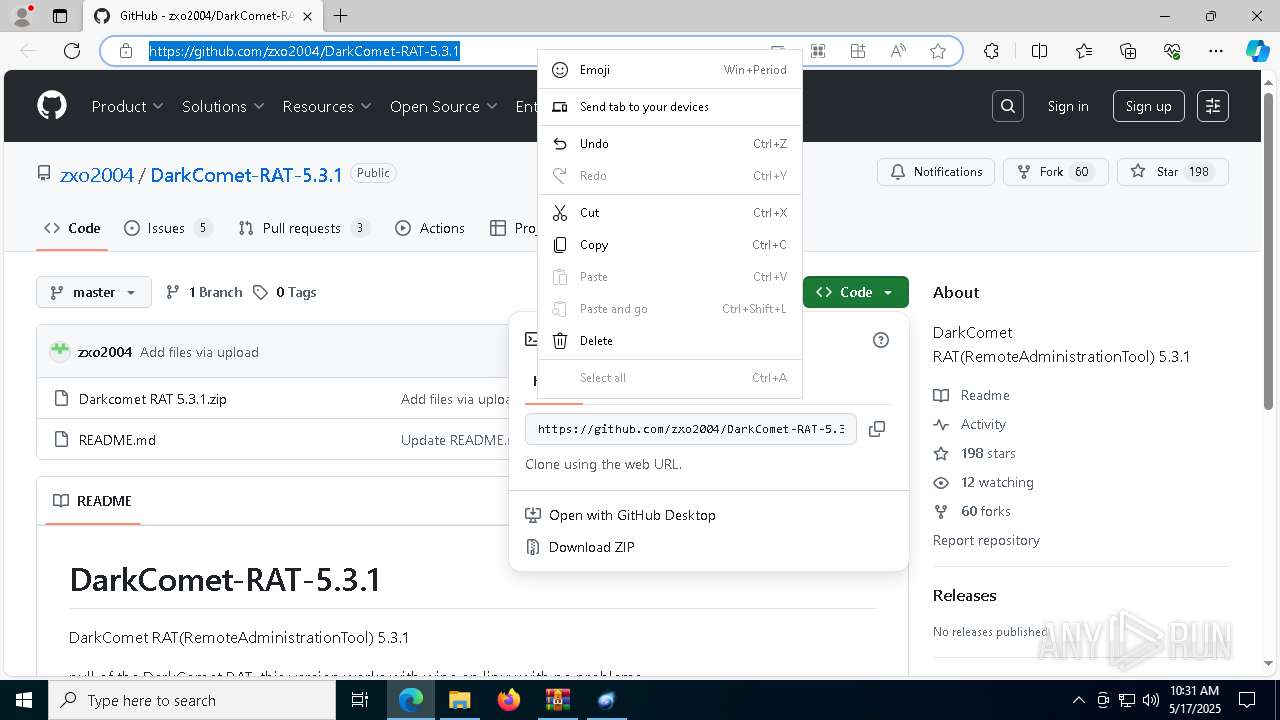Image resolution: width=1280 pixels, height=720 pixels.
Task: Open Edge Settings and more ellipsis
Action: [x=1216, y=51]
